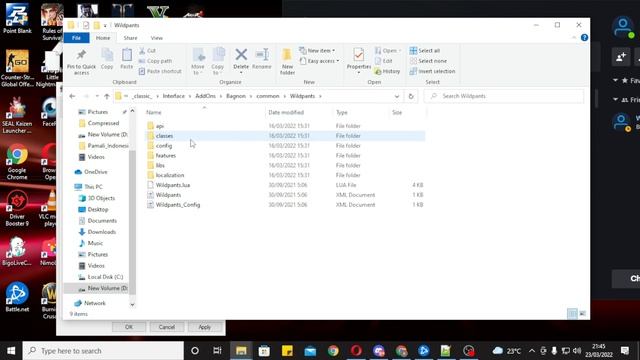
Task: Switch to the View ribbon tab
Action: pos(157,38)
